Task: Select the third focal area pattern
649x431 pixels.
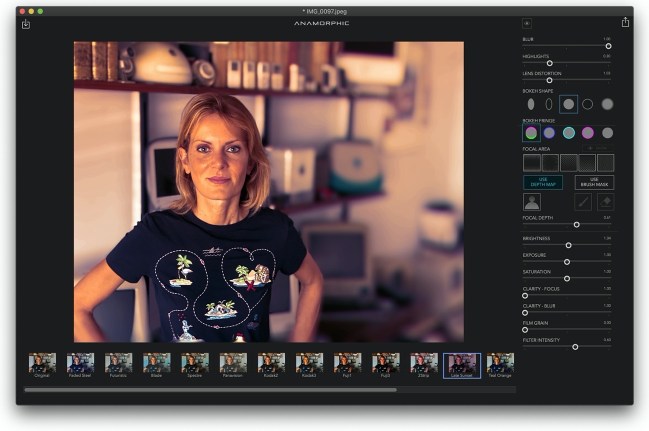Action: pos(569,163)
